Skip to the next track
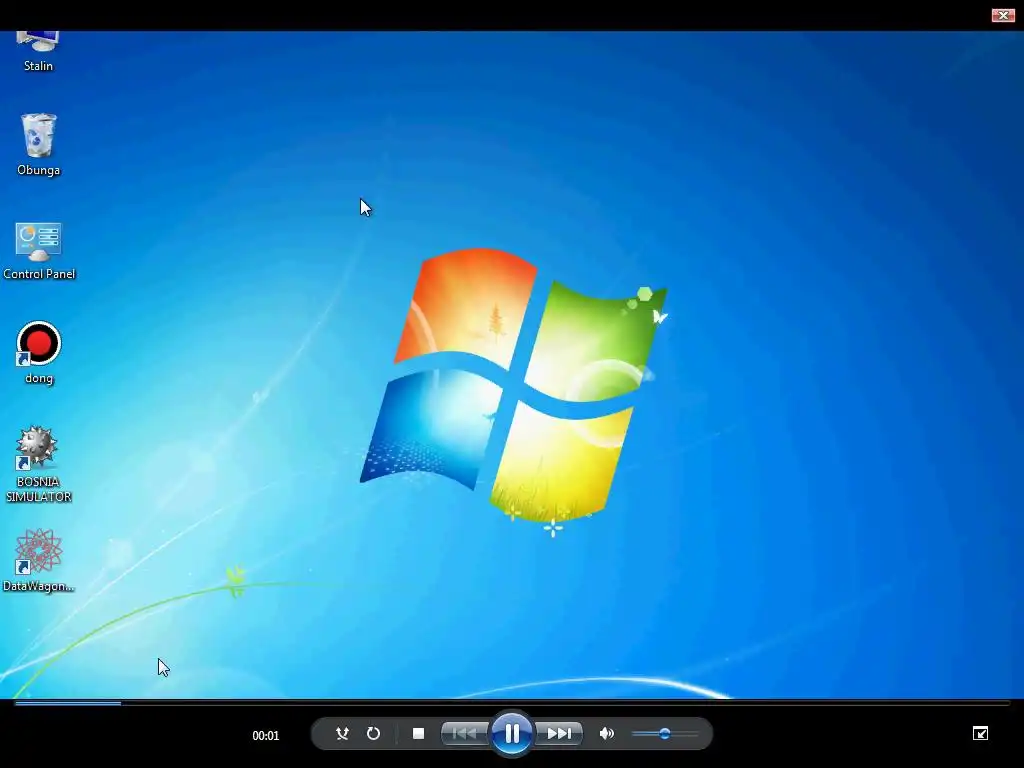The height and width of the screenshot is (768, 1024). coord(559,733)
